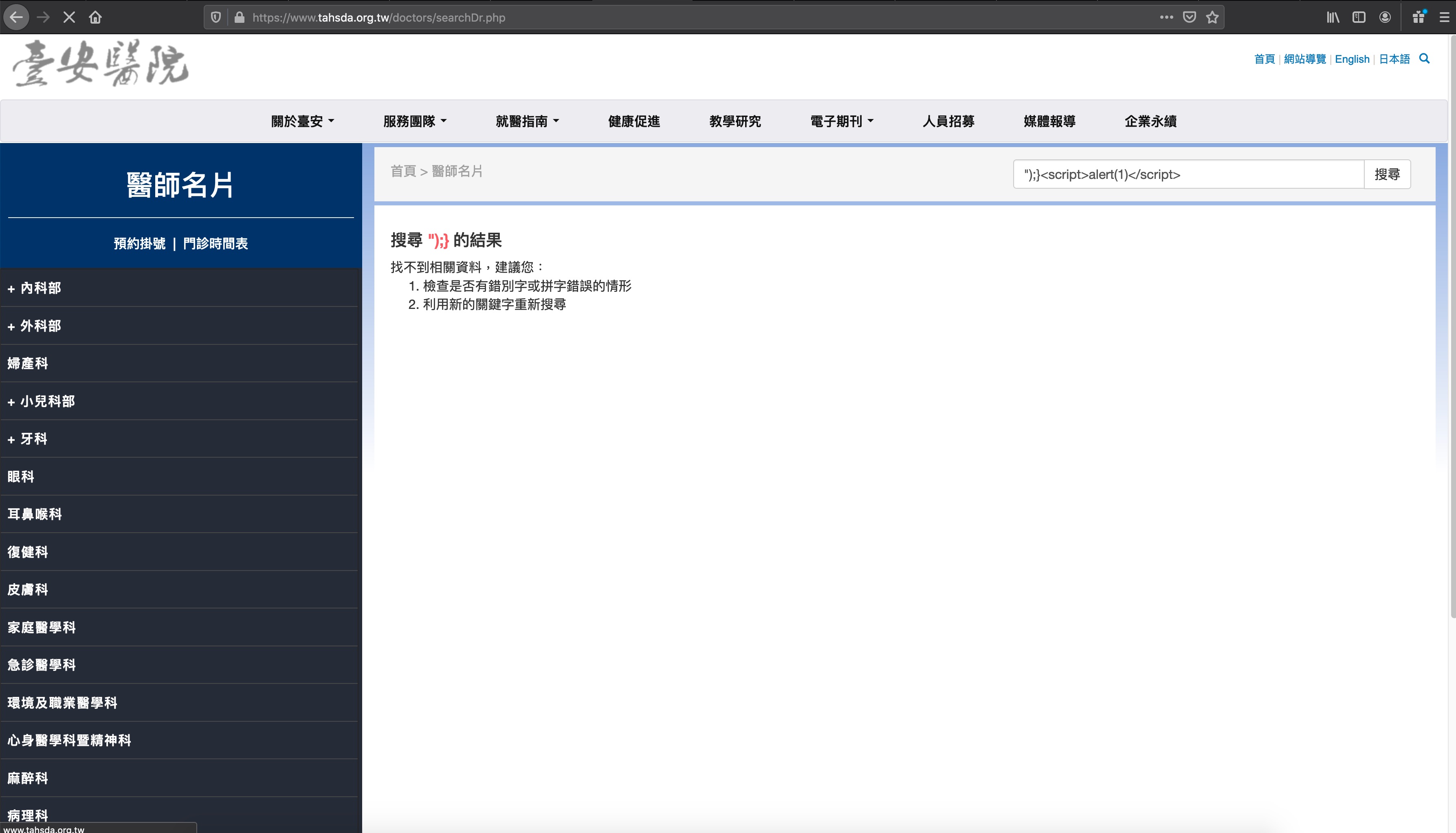Click the browser forward arrow
Viewport: 1456px width, 833px height.
tap(43, 17)
